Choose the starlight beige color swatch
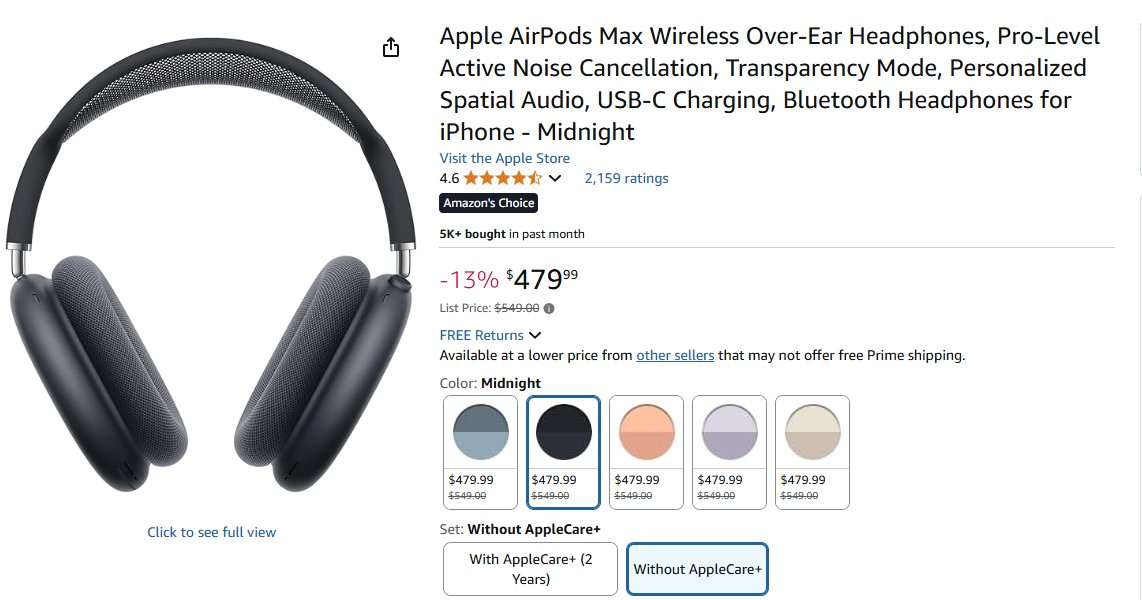This screenshot has width=1142, height=600. tap(813, 452)
